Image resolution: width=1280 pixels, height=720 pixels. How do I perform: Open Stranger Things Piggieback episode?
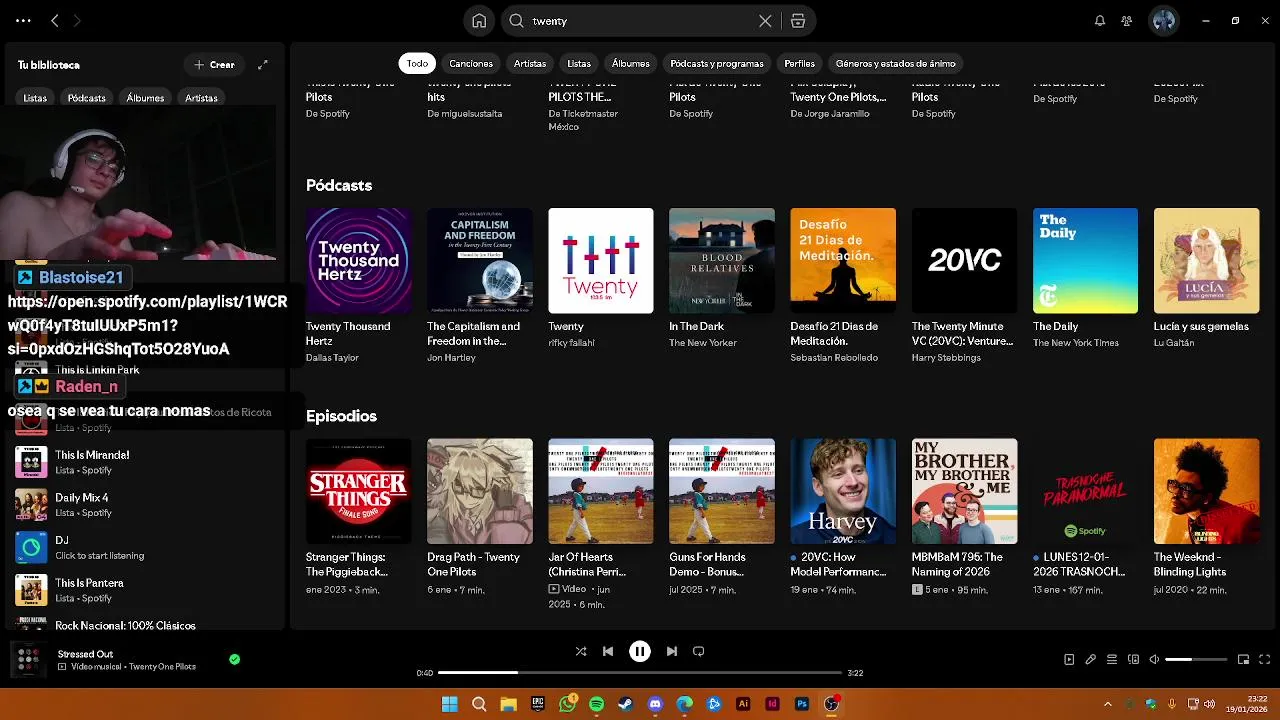pyautogui.click(x=358, y=491)
